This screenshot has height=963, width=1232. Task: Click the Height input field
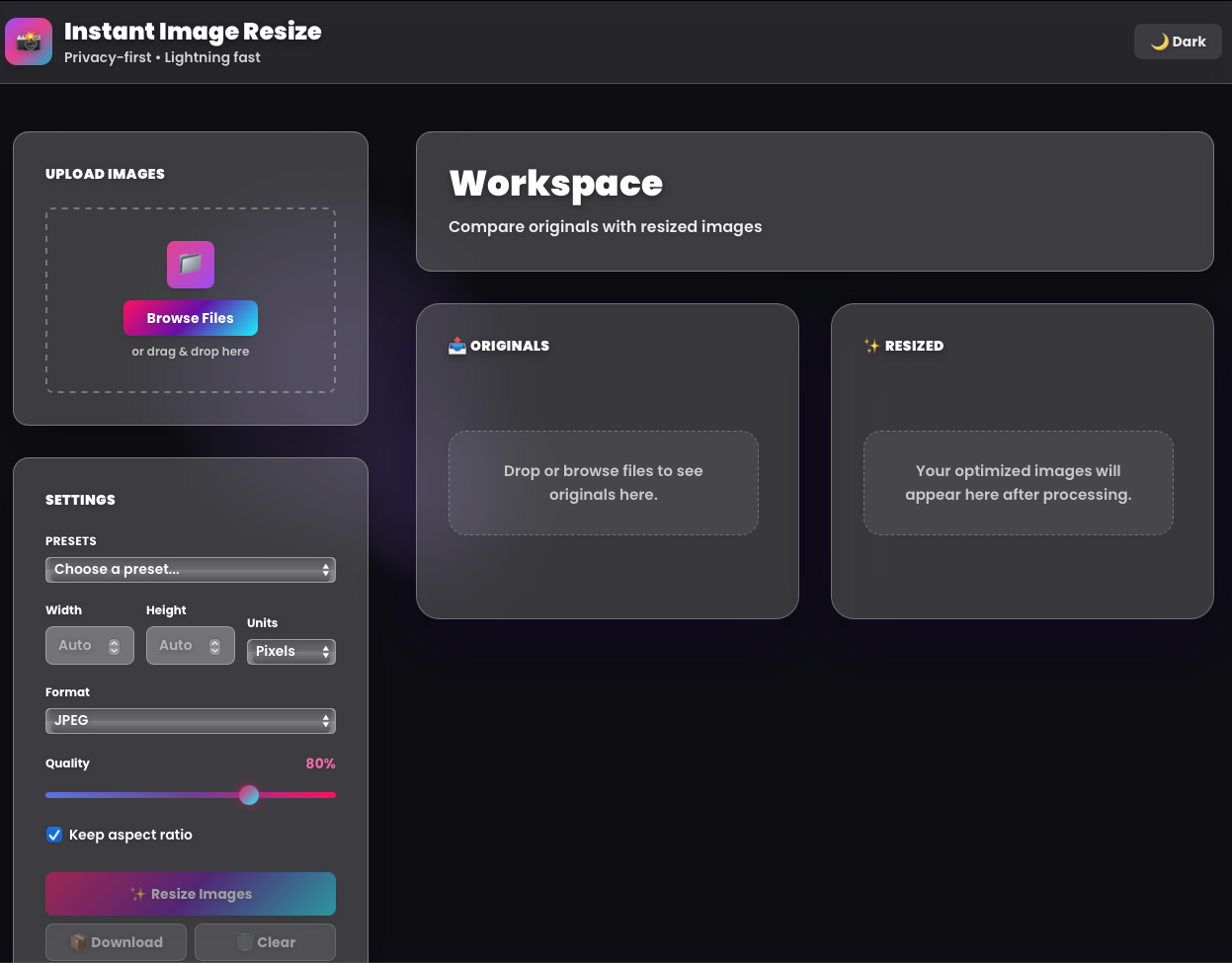click(x=191, y=646)
